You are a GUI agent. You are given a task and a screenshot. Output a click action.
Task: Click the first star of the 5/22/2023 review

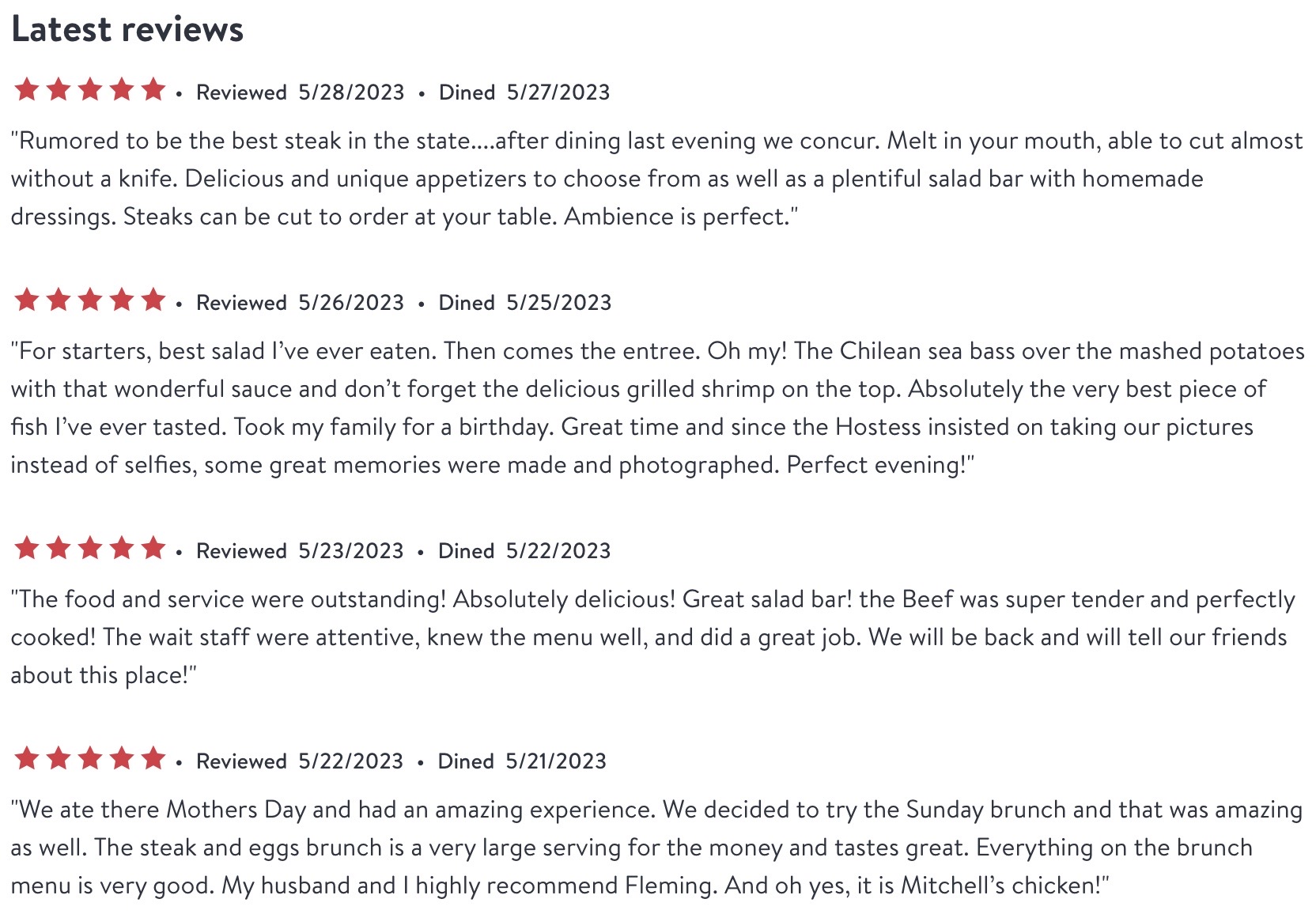coord(27,758)
